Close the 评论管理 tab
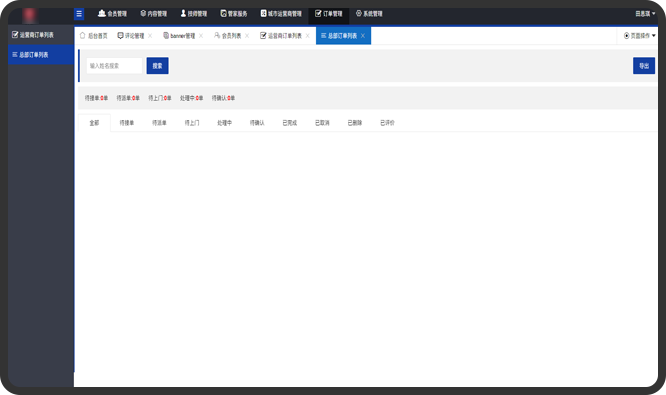 [x=150, y=36]
